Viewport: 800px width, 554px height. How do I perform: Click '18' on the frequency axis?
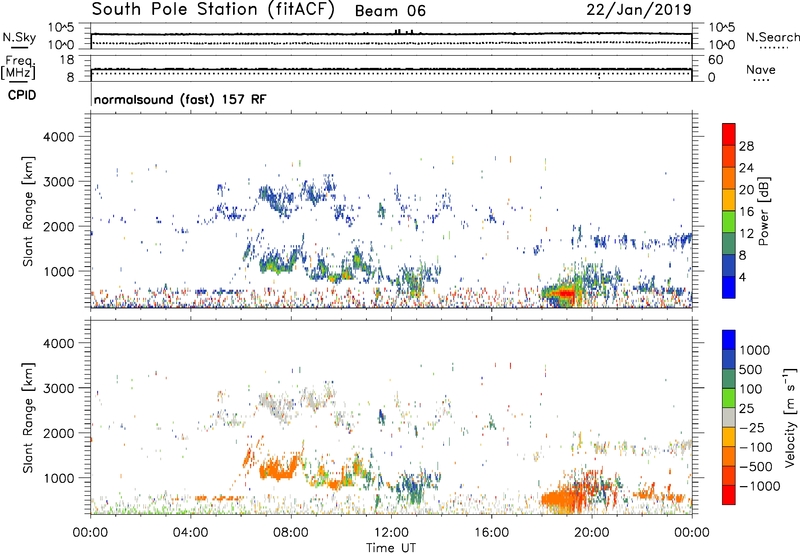pos(67,60)
